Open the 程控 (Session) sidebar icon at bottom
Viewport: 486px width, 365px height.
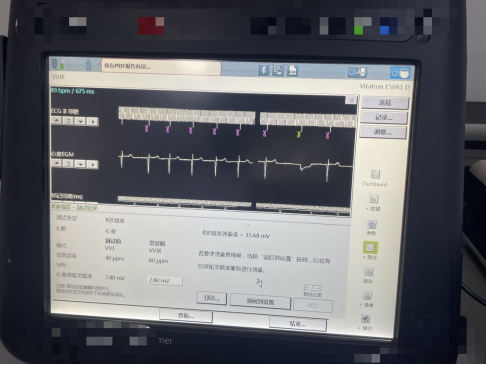(x=365, y=319)
